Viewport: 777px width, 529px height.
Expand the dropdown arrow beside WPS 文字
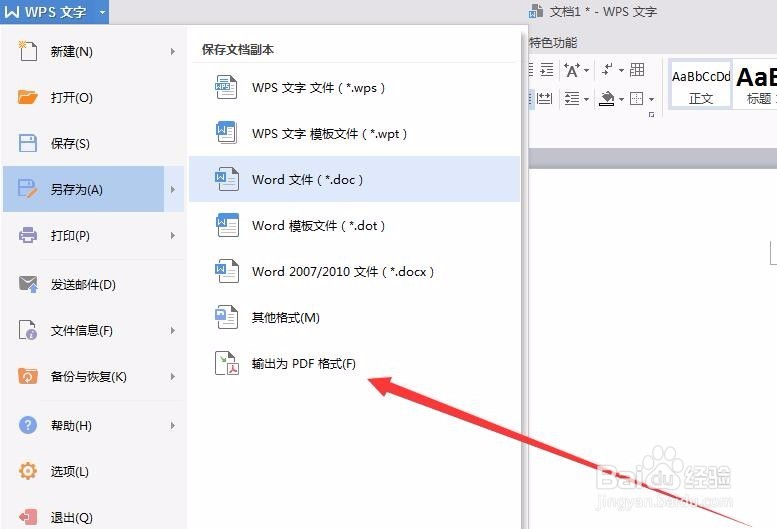(x=103, y=11)
